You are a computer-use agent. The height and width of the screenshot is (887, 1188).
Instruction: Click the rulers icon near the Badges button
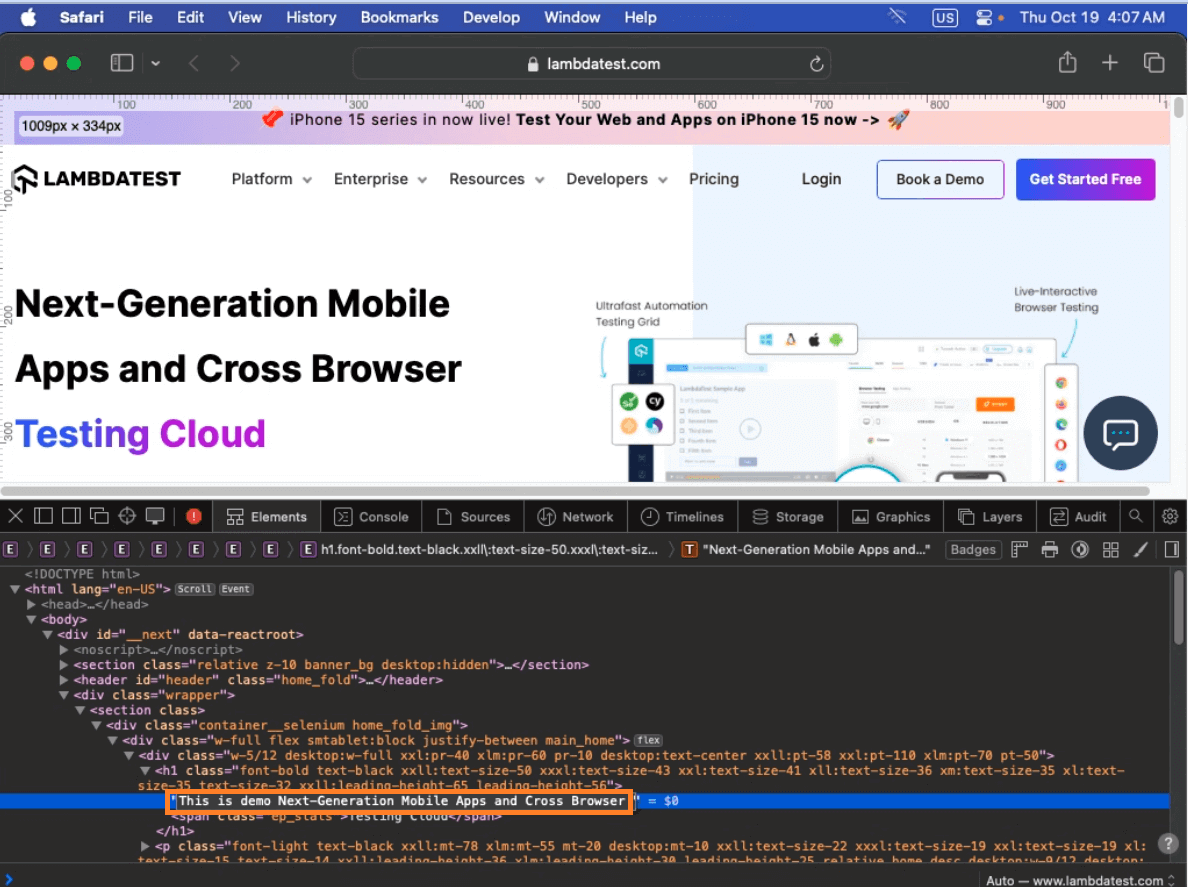(1017, 549)
